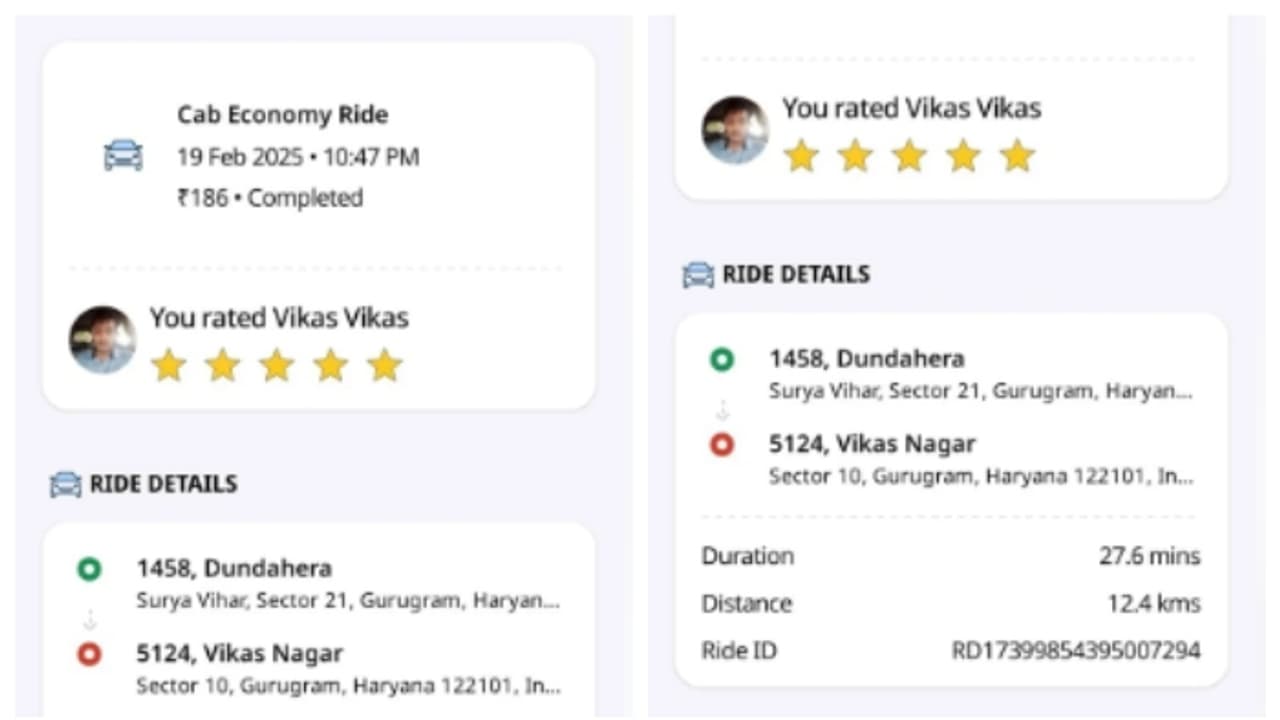This screenshot has width=1280, height=720.
Task: Click the Completed status label
Action: tap(306, 198)
